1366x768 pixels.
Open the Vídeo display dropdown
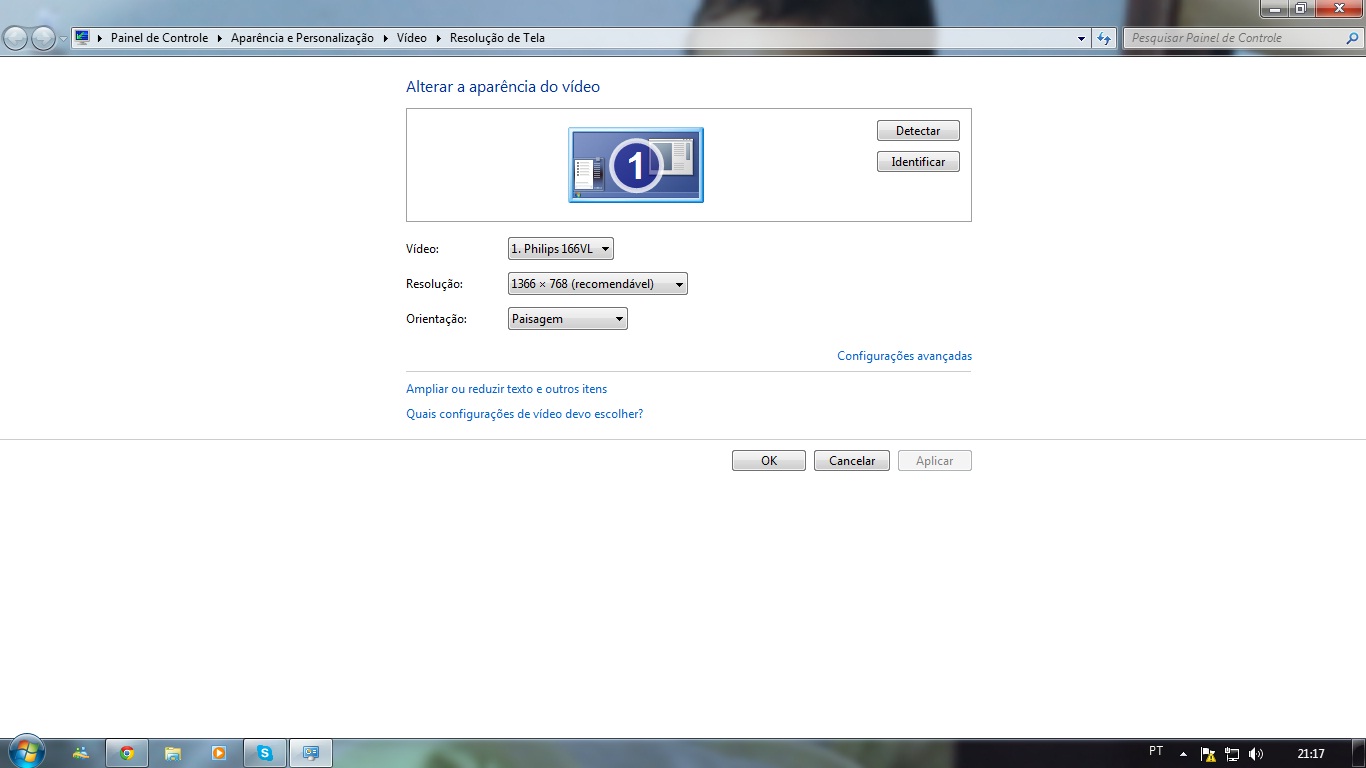[560, 249]
